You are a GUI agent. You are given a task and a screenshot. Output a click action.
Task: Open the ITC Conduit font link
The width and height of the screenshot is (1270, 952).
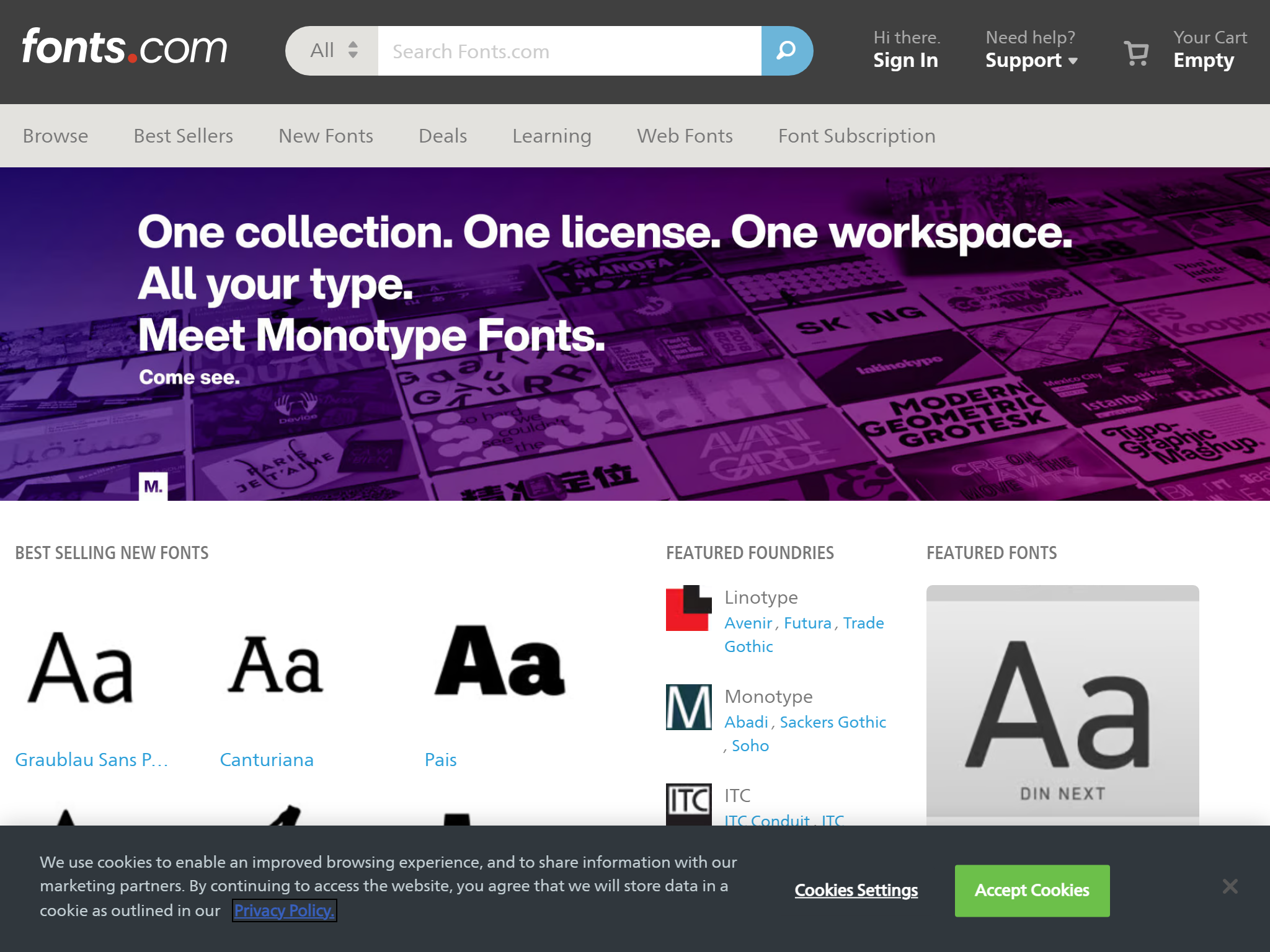click(767, 819)
